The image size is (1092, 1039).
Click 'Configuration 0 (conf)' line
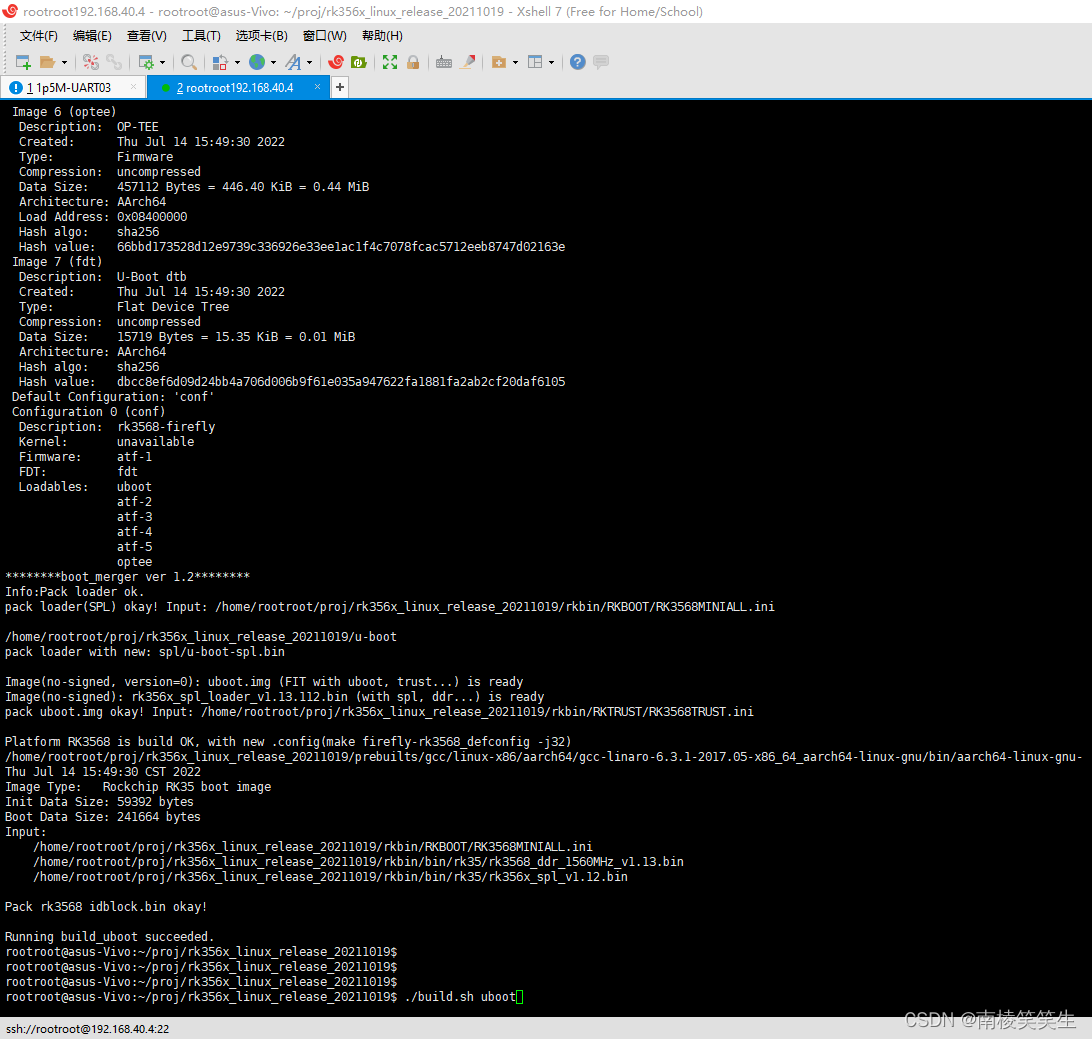click(x=88, y=412)
